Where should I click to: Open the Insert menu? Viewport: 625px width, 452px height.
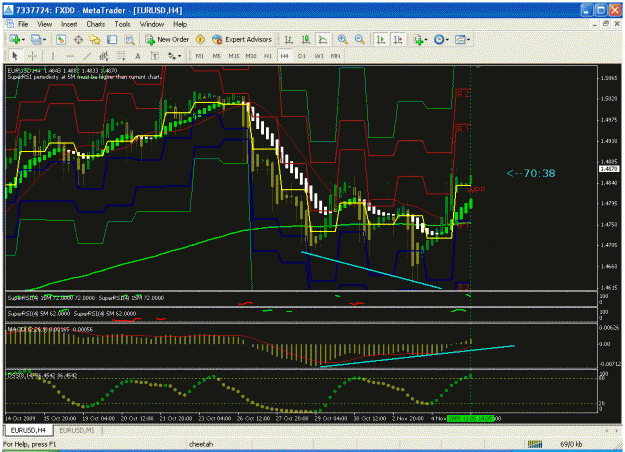(69, 24)
